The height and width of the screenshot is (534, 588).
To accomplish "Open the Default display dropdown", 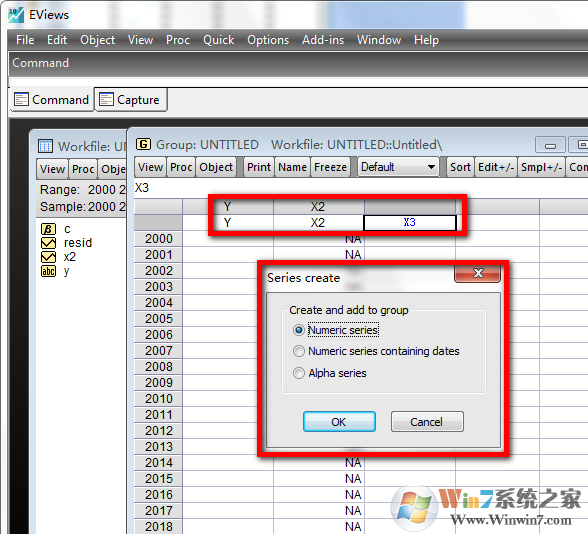I will point(398,167).
